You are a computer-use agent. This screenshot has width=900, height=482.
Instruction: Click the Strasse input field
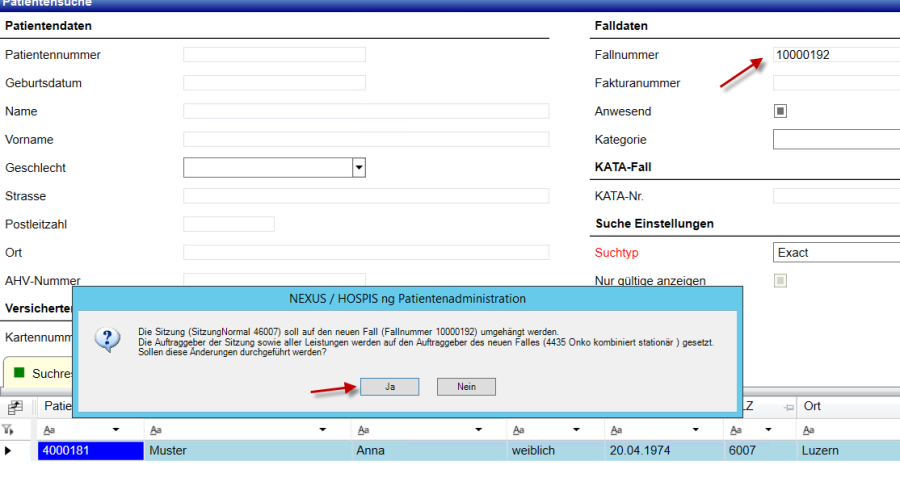(x=366, y=196)
